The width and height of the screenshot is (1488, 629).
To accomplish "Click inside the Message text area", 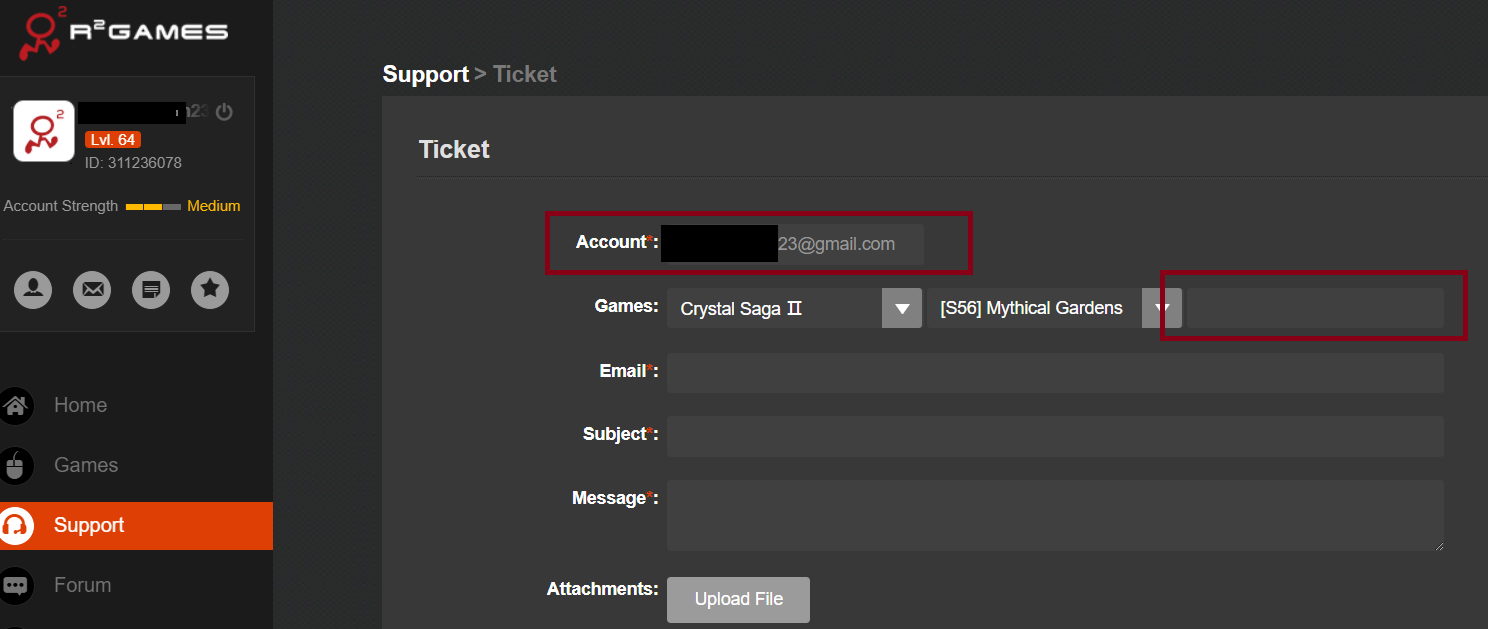I will [x=1055, y=515].
